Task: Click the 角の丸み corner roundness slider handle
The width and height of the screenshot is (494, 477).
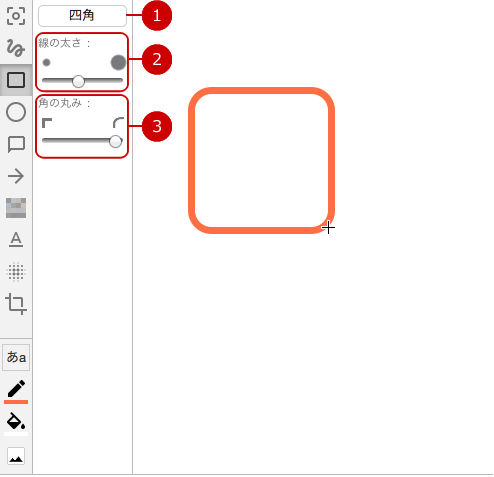Action: click(116, 141)
